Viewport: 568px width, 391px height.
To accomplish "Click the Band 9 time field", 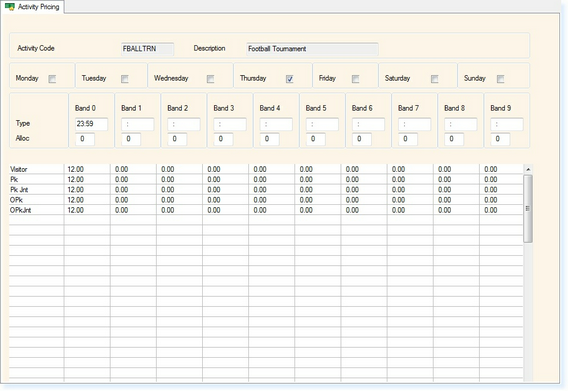I will 507,124.
